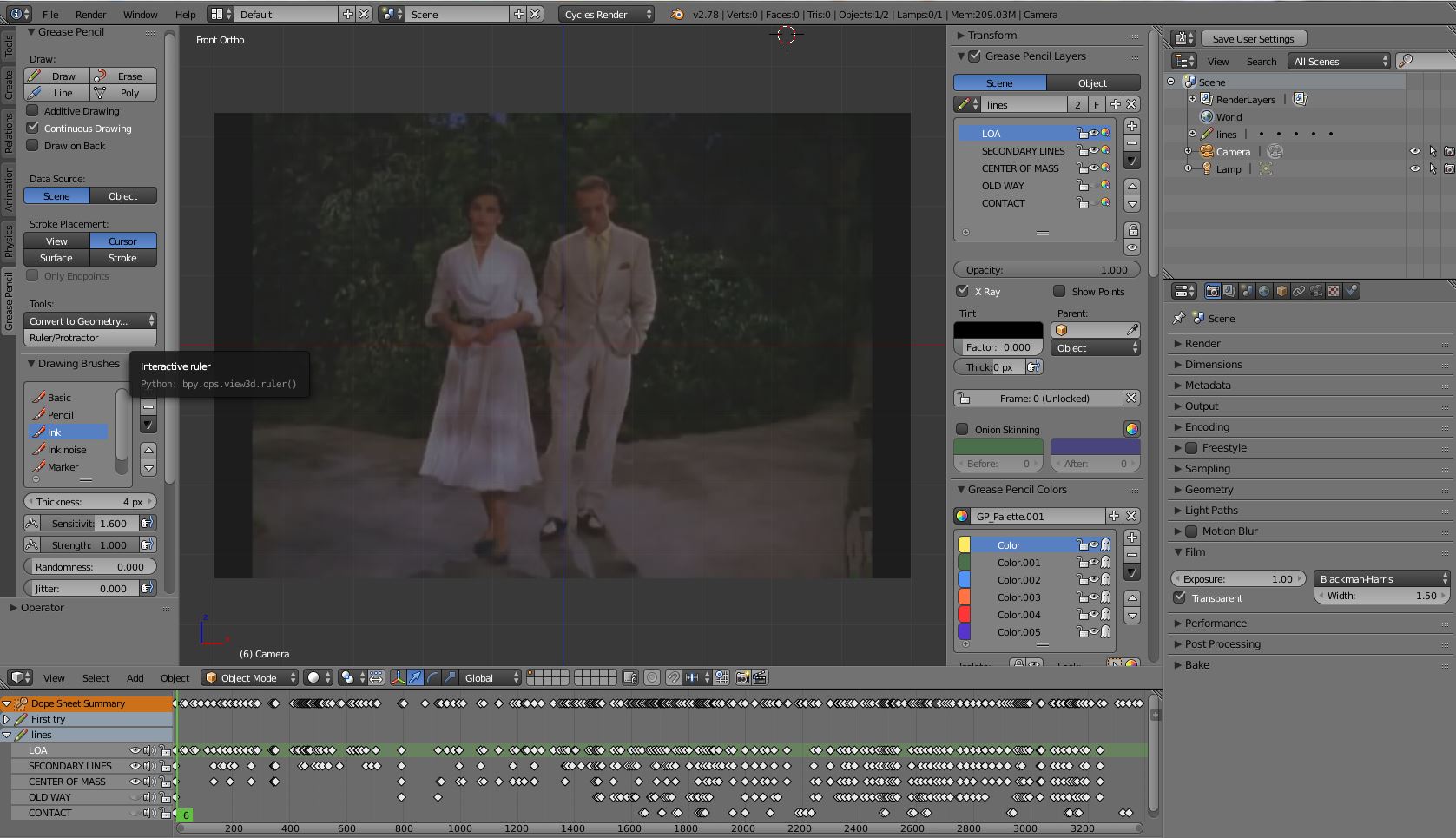Disable Continuous Drawing checkbox
This screenshot has height=838, width=1456.
pyautogui.click(x=33, y=128)
